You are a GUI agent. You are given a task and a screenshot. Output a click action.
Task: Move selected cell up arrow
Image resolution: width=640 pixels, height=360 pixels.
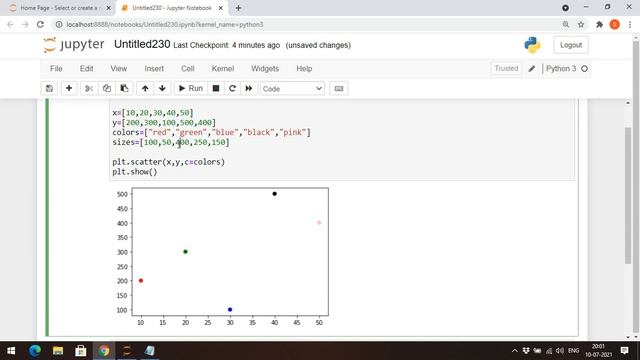tap(145, 89)
